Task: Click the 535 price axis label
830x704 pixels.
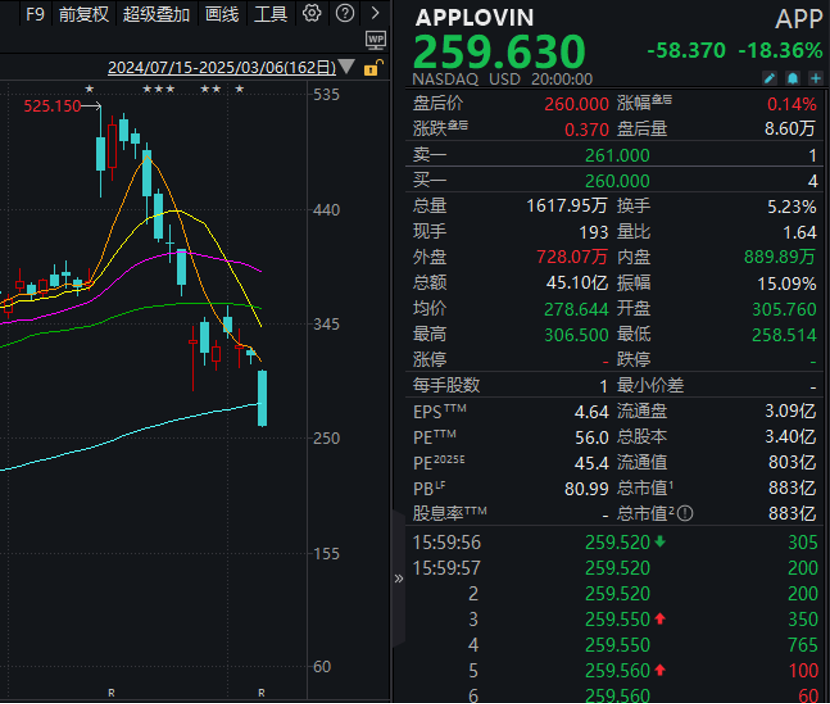Action: click(327, 95)
